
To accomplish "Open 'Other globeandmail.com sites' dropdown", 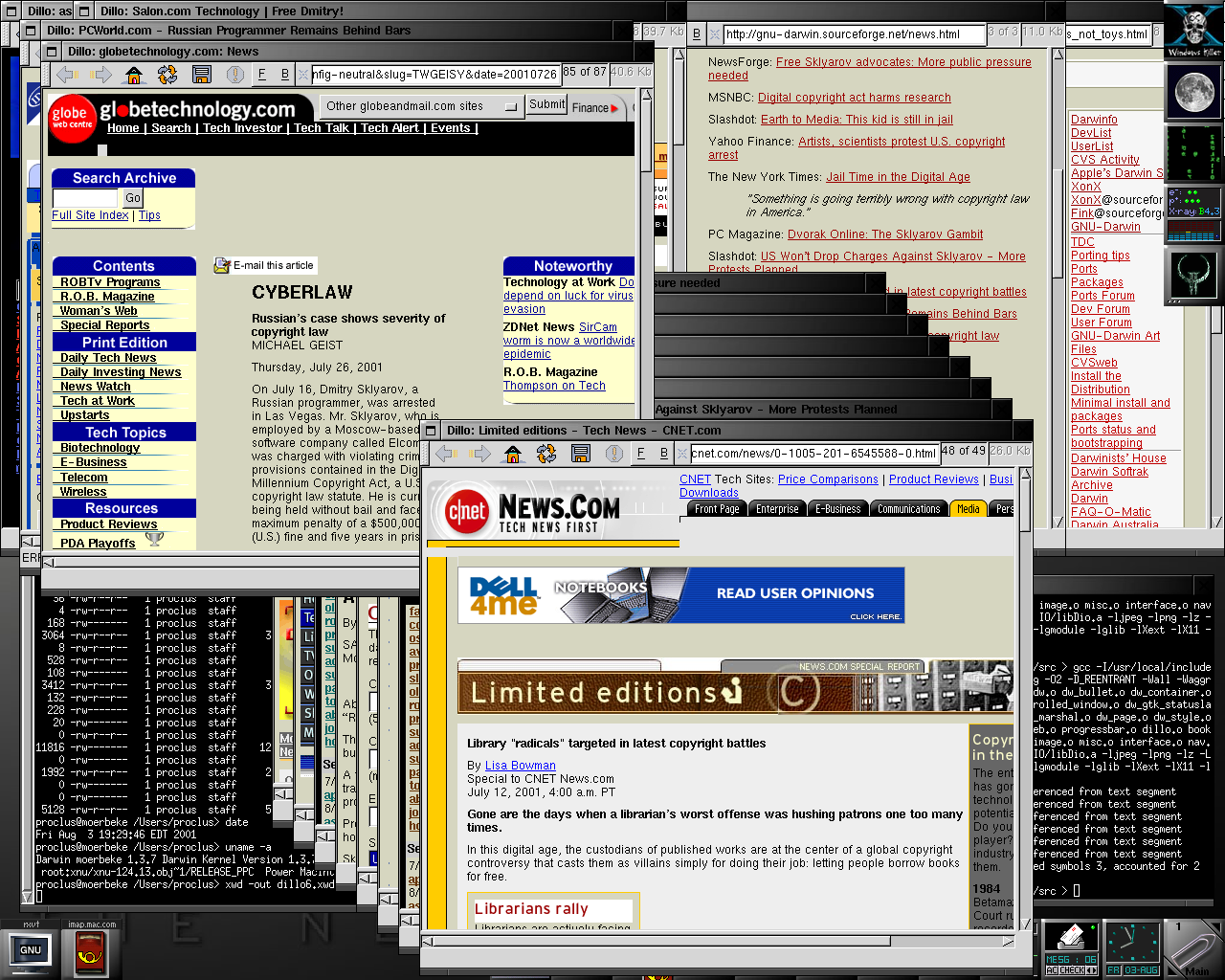I will point(421,106).
